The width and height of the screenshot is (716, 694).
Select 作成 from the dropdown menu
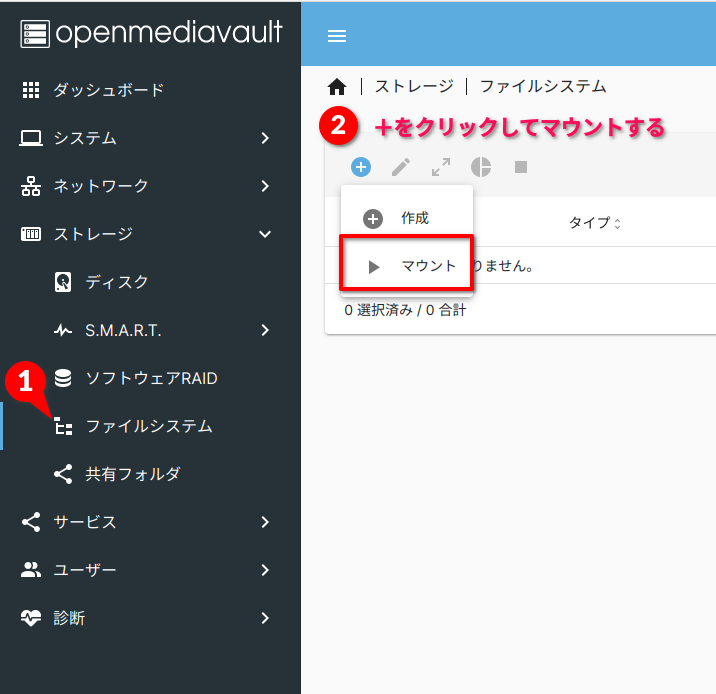[x=406, y=218]
